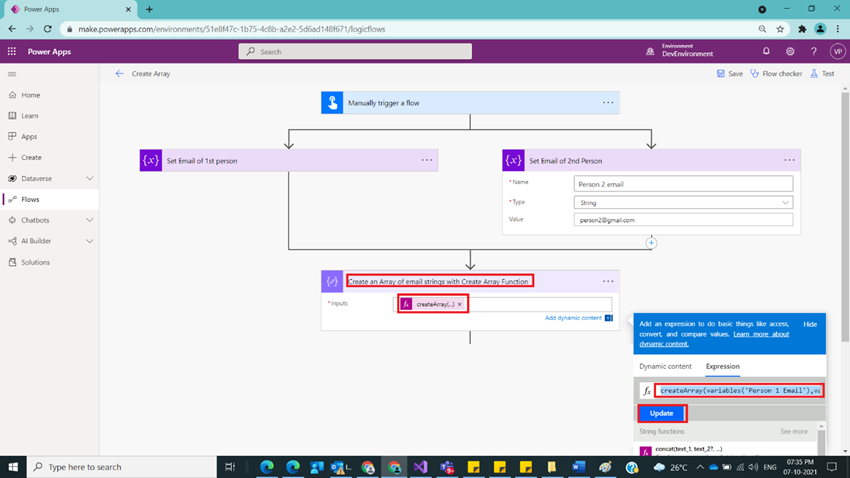Open Flows in the sidebar
This screenshot has width=850, height=478.
tap(30, 199)
